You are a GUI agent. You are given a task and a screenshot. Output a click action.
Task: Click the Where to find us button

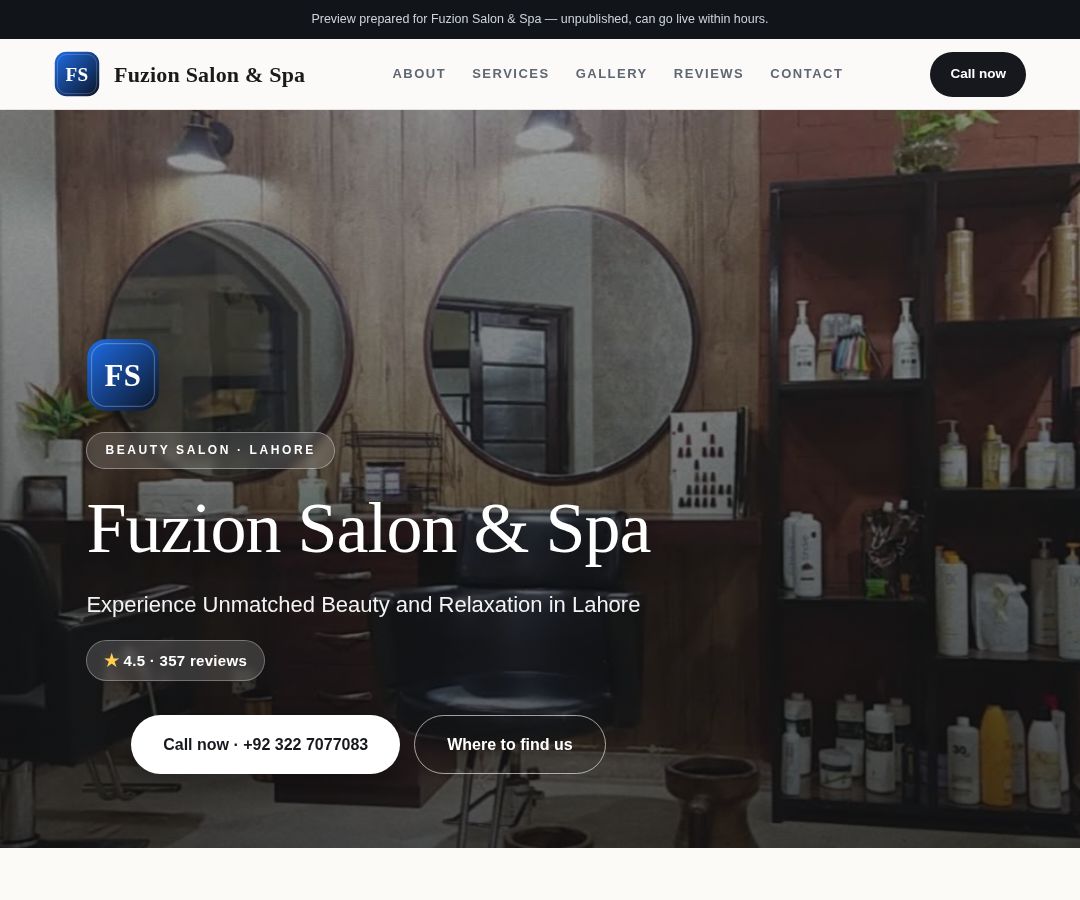pos(510,744)
